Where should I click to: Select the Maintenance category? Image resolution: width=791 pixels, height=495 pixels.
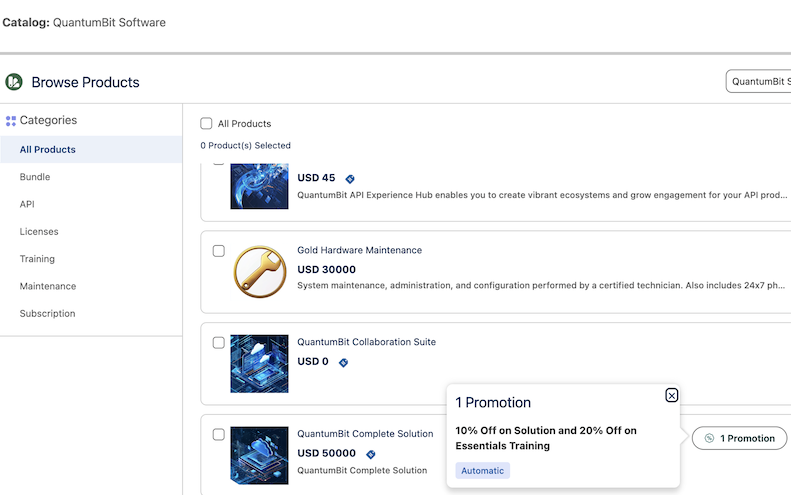[x=48, y=286]
